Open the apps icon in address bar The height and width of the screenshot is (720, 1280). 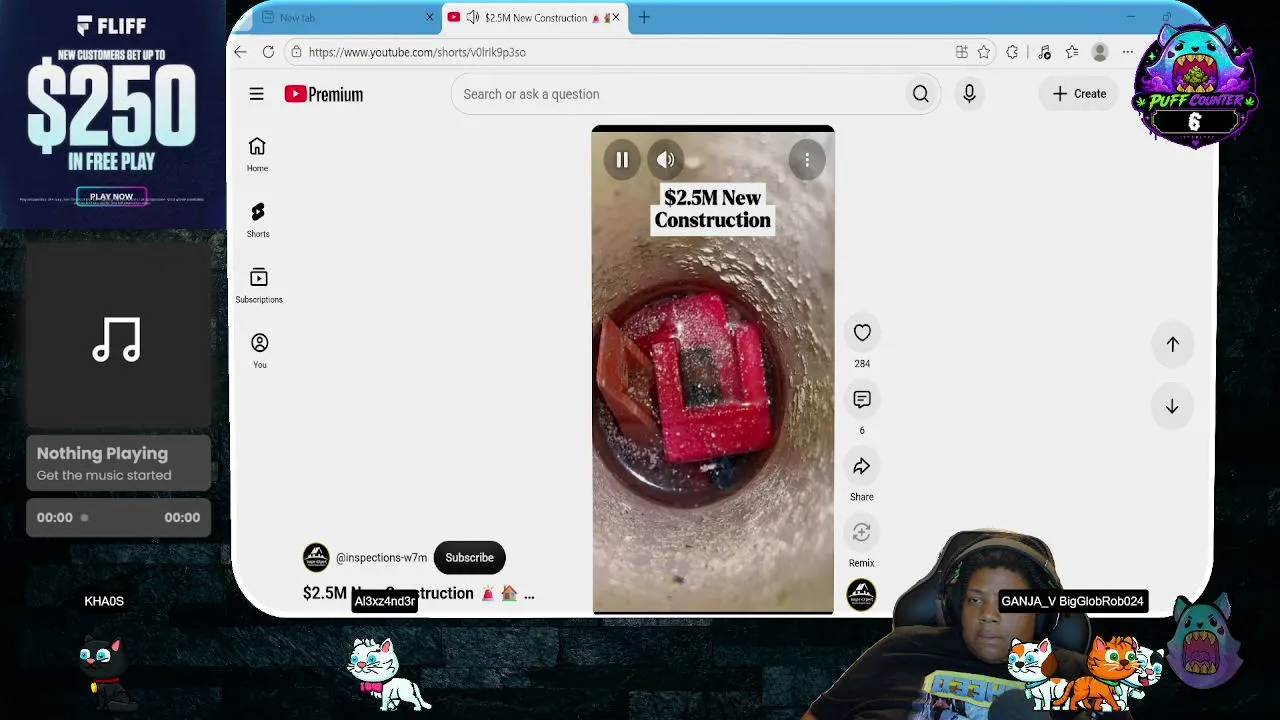(961, 52)
